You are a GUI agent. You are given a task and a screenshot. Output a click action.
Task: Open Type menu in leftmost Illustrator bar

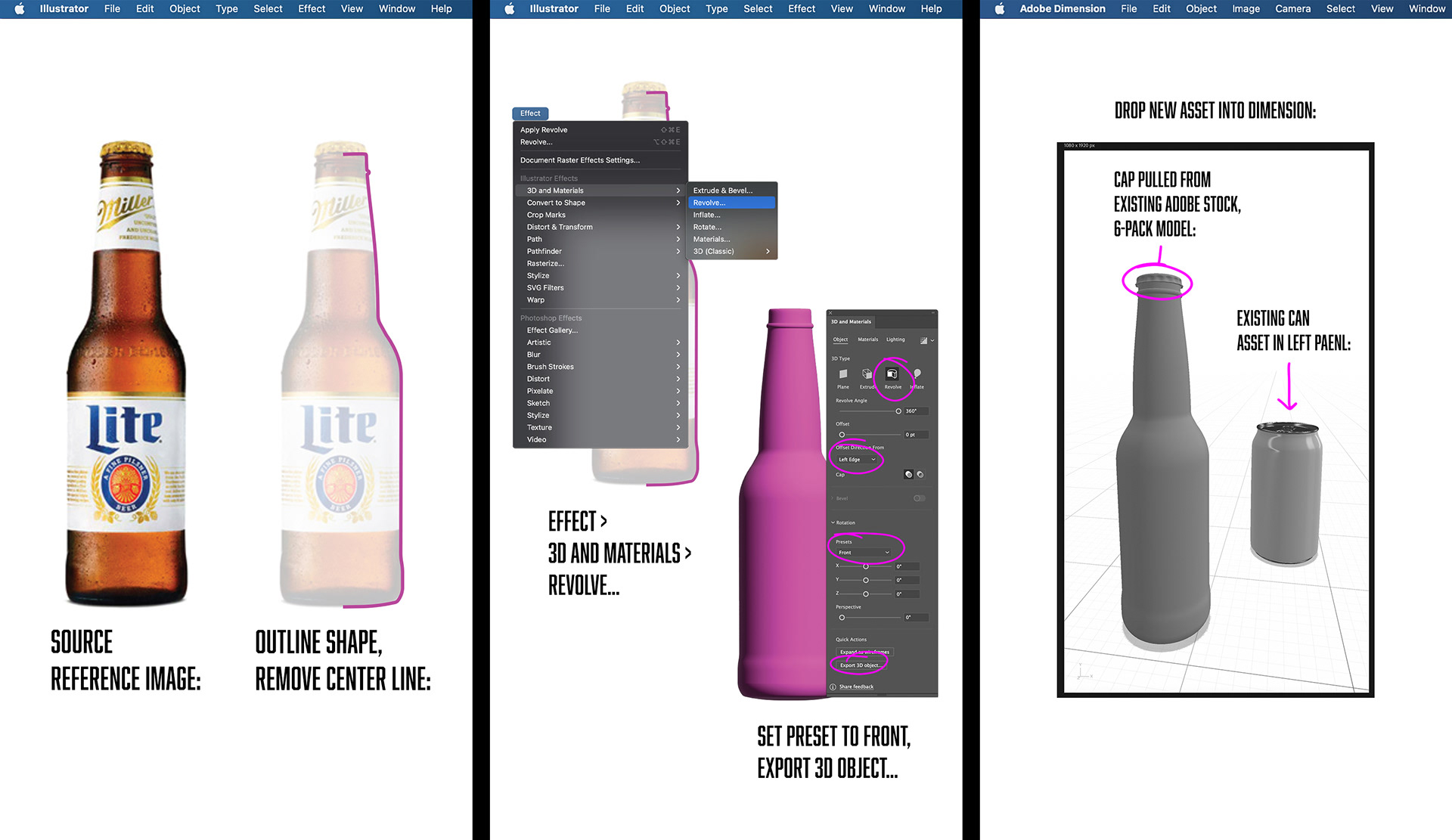tap(227, 9)
